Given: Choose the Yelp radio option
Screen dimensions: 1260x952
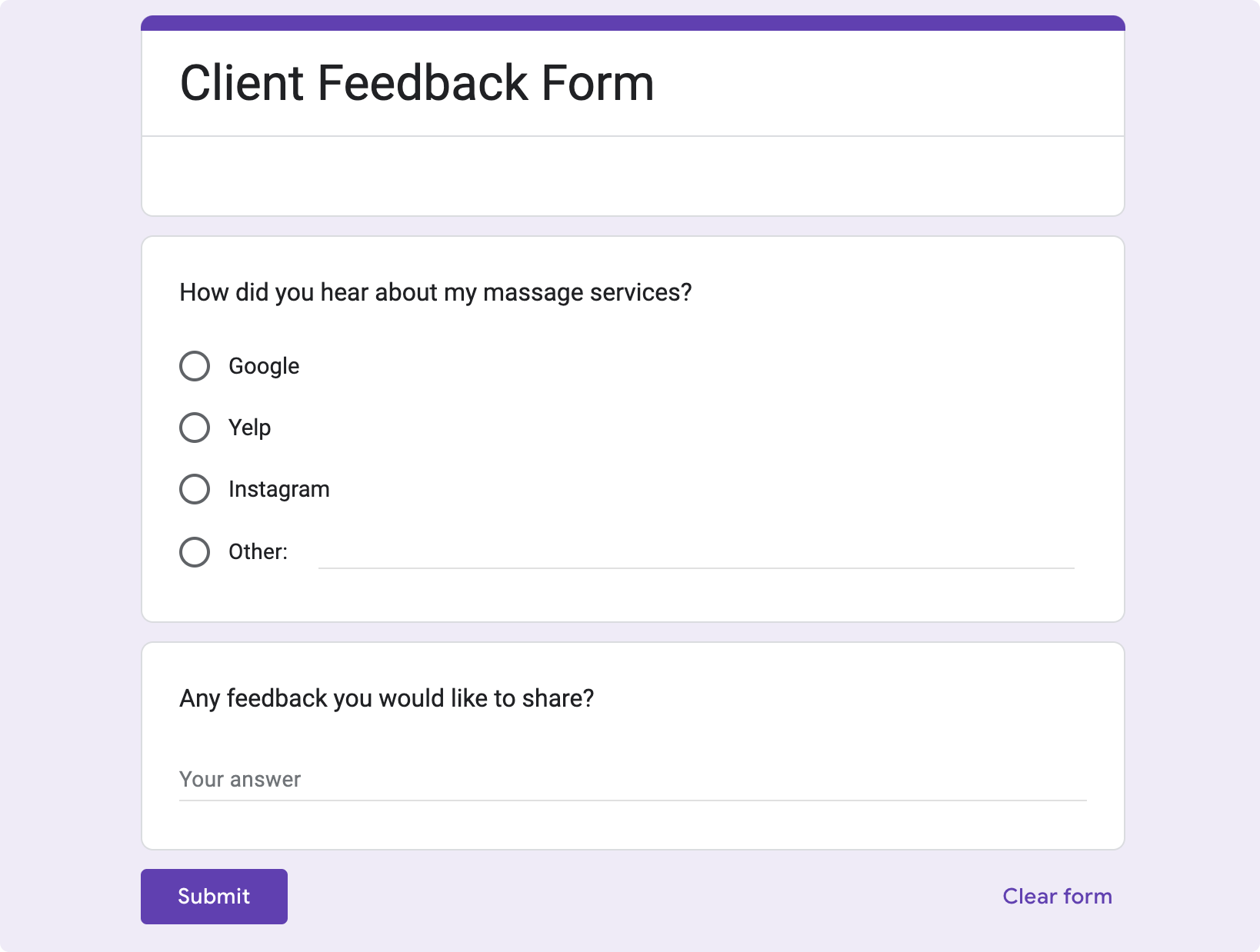Looking at the screenshot, I should 195,428.
